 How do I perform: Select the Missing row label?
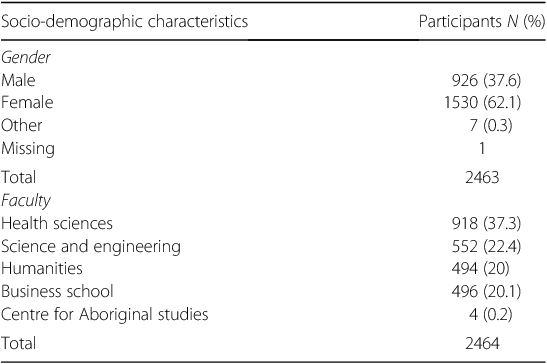point(28,149)
